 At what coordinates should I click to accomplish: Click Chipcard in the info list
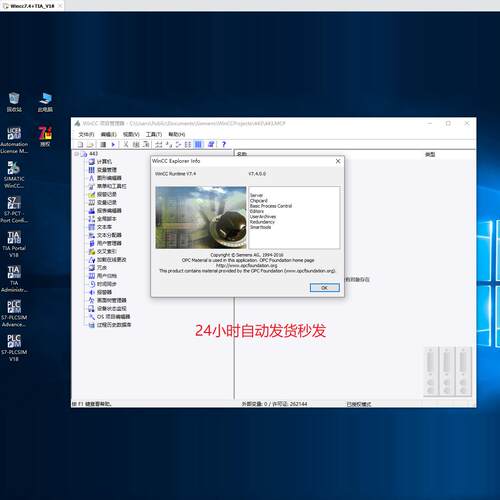259,201
